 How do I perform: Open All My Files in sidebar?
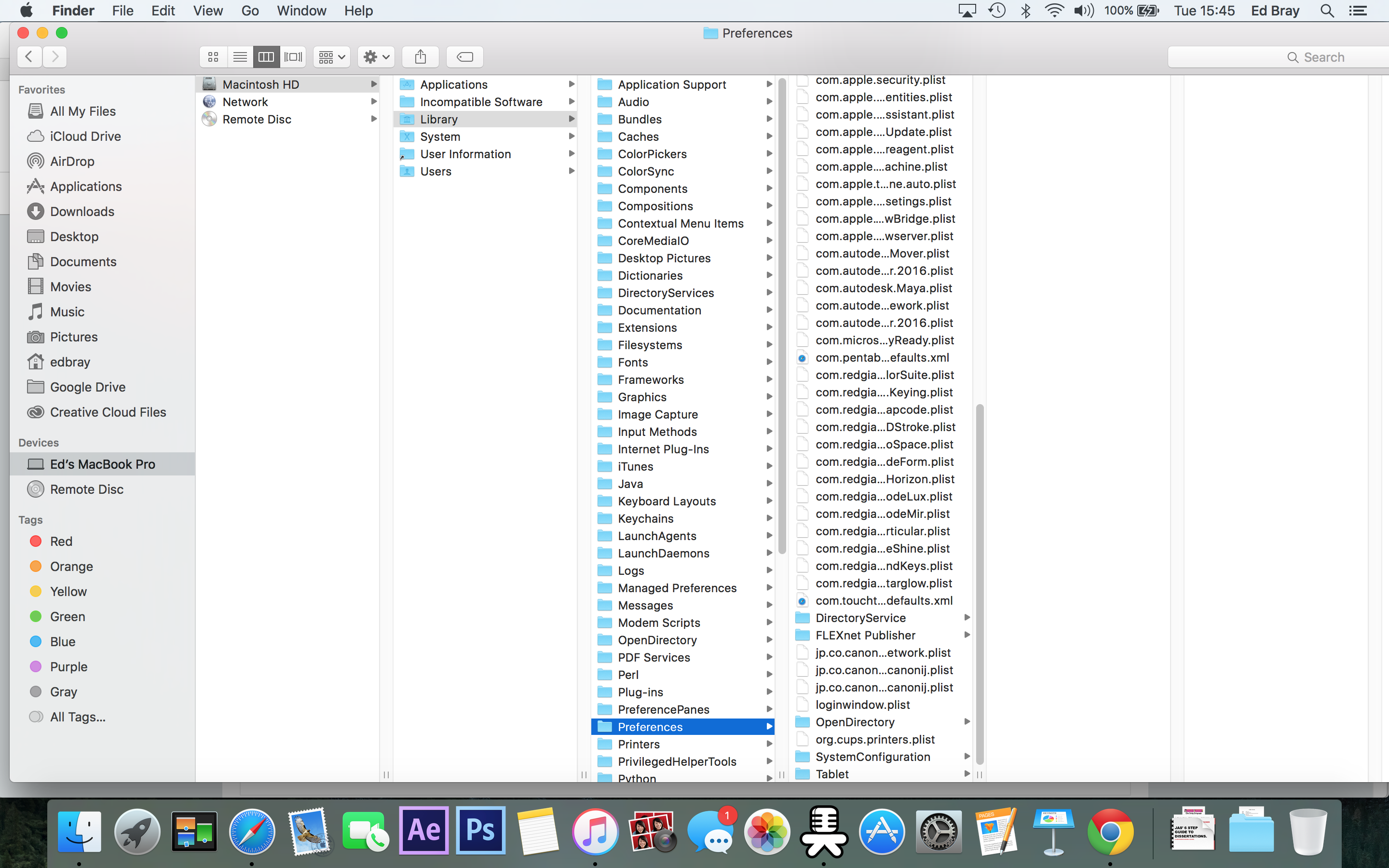point(102,111)
